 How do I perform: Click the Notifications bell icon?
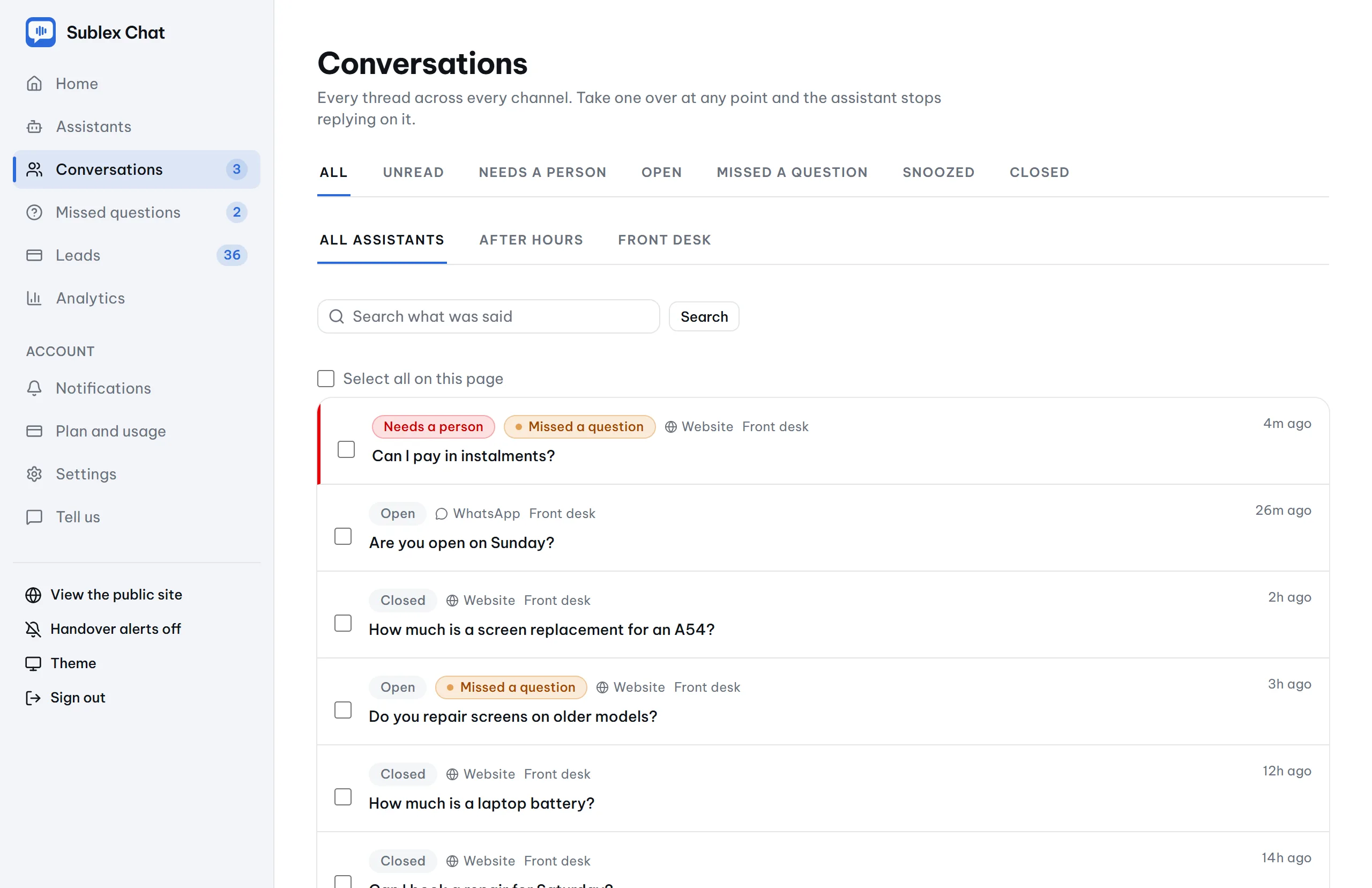pyautogui.click(x=35, y=388)
